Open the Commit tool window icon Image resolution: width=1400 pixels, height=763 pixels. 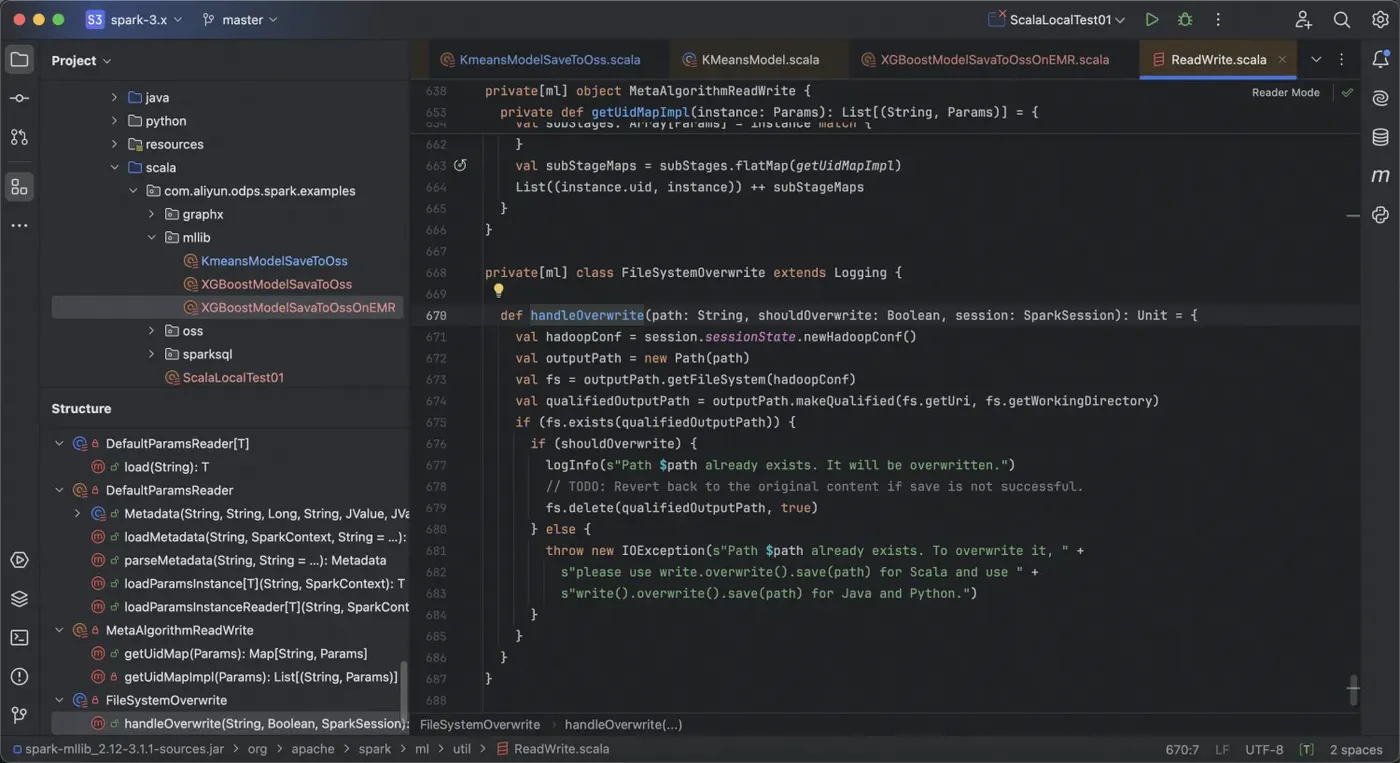19,98
